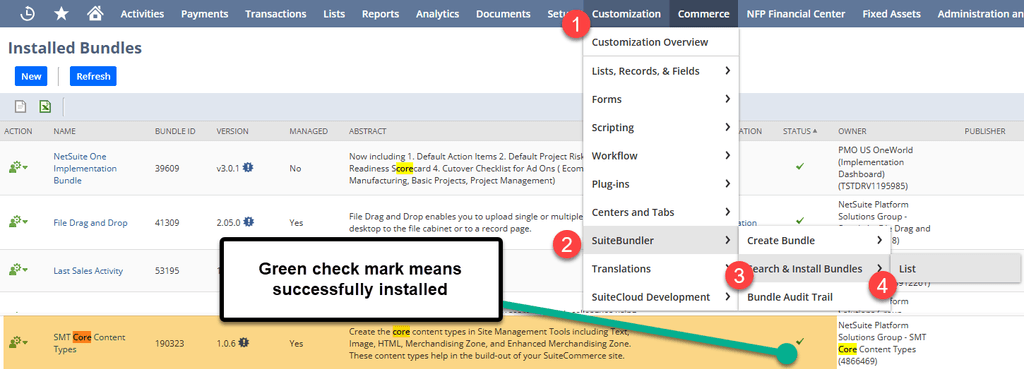Image resolution: width=1024 pixels, height=369 pixels.
Task: Expand the Create Bundle submenu
Action: coord(814,240)
